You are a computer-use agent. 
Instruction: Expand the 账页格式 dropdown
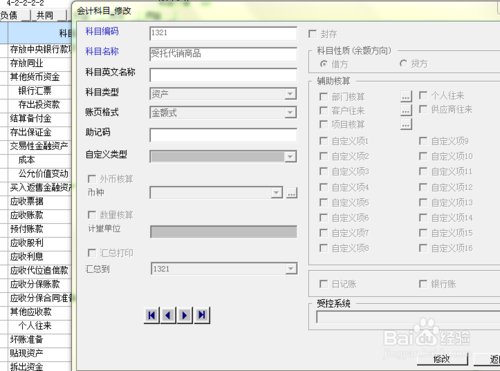290,113
